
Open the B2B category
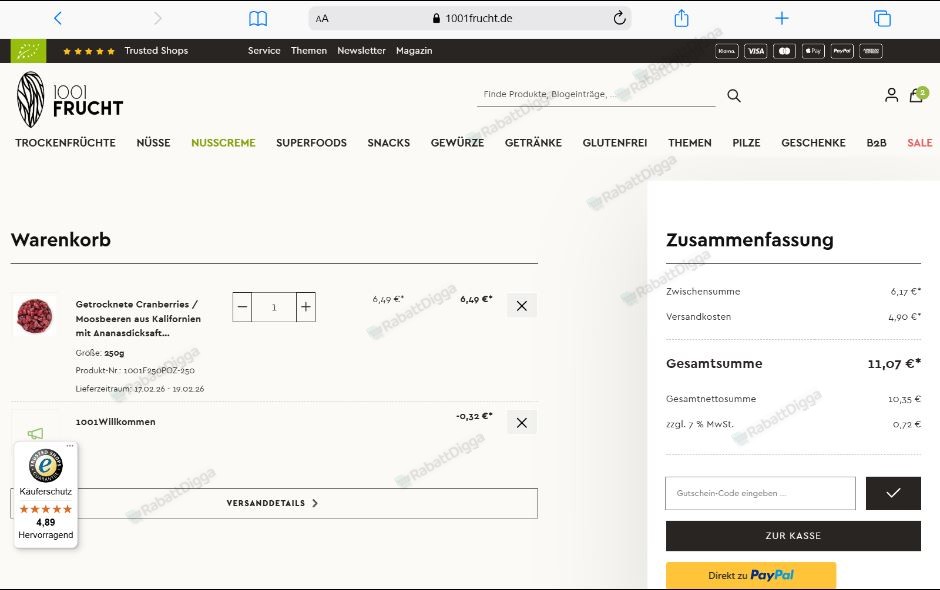876,143
